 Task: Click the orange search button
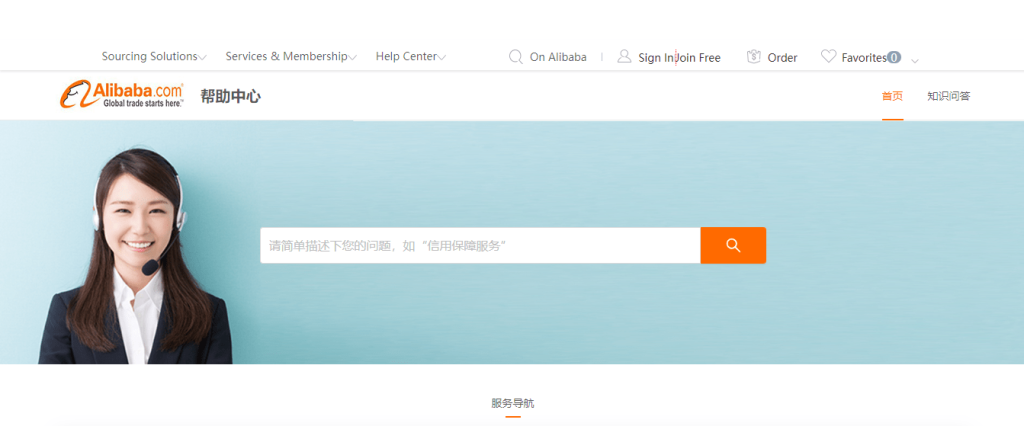(x=733, y=245)
